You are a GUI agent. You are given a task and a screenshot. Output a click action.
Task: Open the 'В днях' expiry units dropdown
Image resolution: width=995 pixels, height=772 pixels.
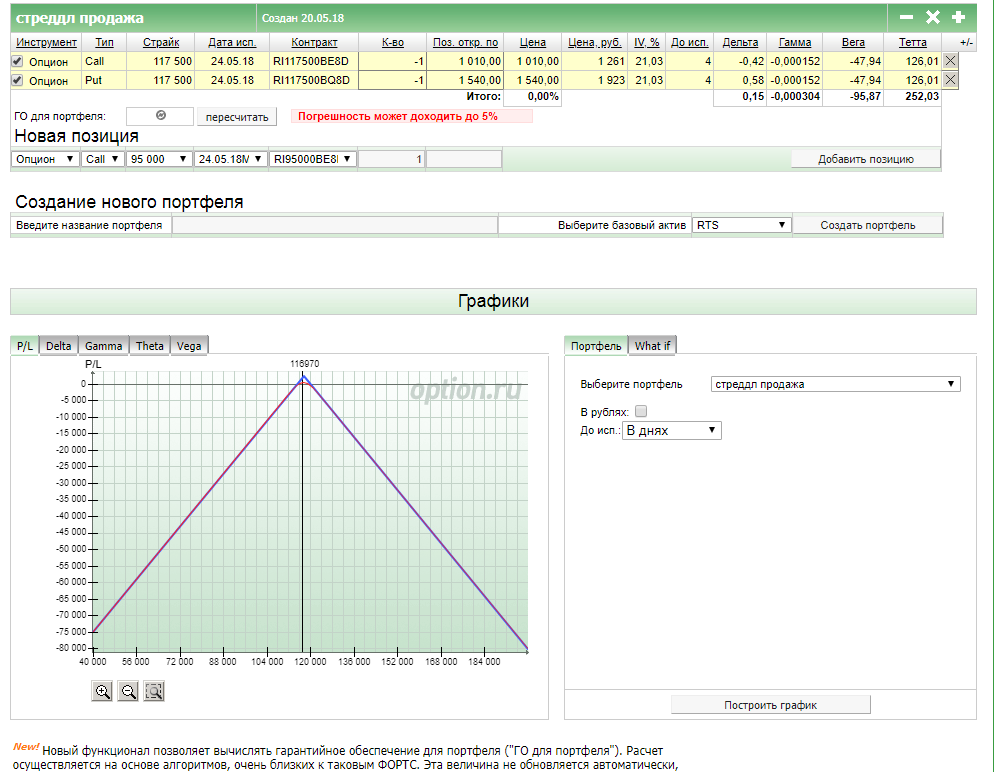[x=671, y=430]
